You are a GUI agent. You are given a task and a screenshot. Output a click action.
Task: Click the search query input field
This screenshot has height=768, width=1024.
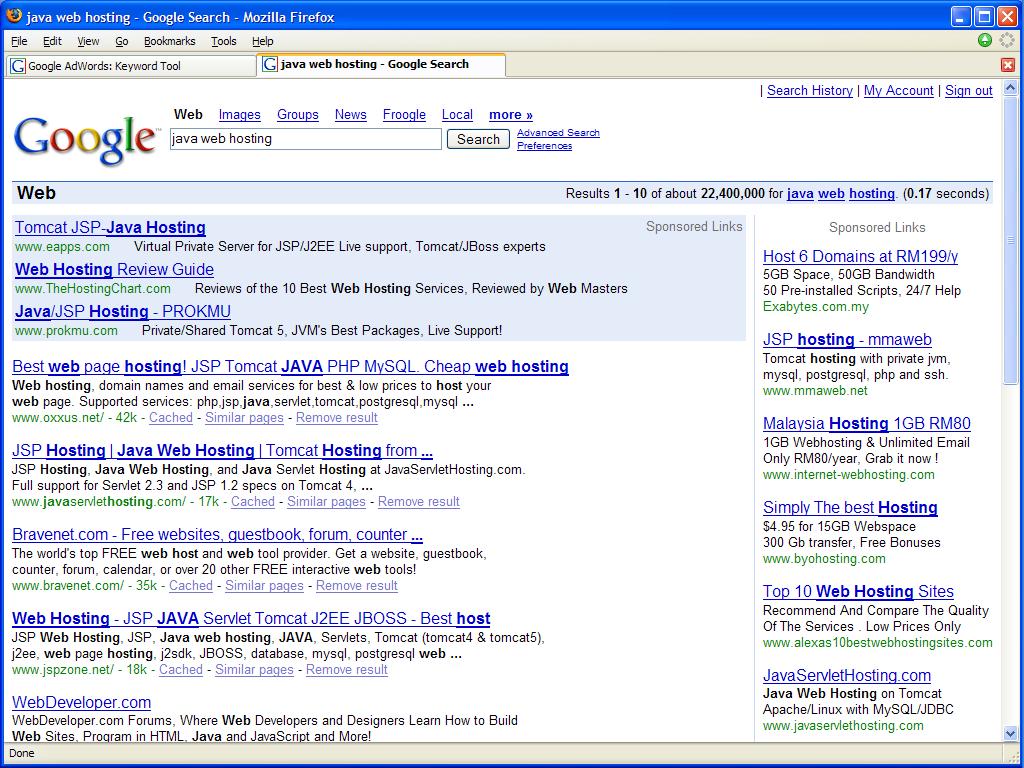[306, 138]
